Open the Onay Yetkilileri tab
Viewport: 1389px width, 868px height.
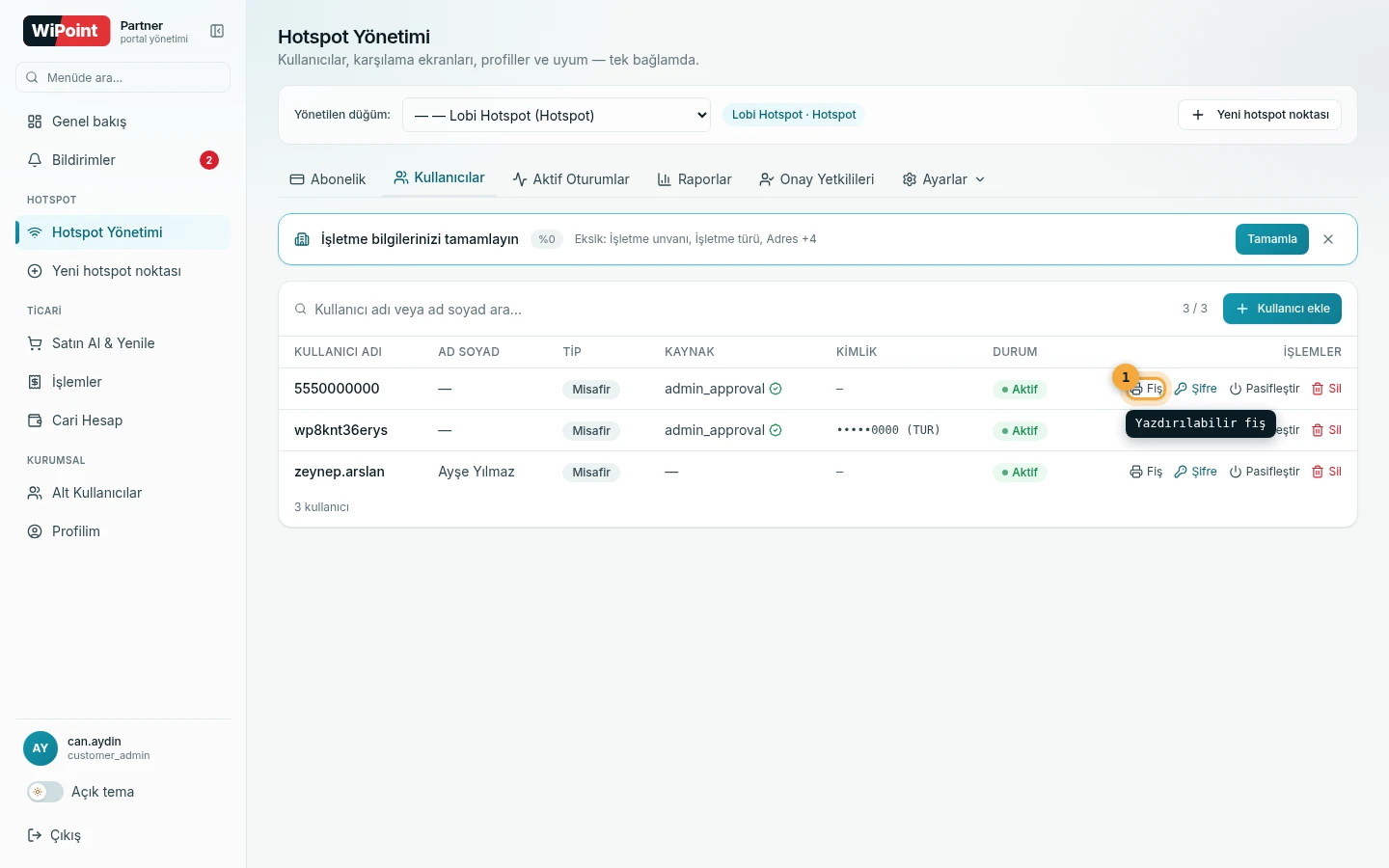817,179
